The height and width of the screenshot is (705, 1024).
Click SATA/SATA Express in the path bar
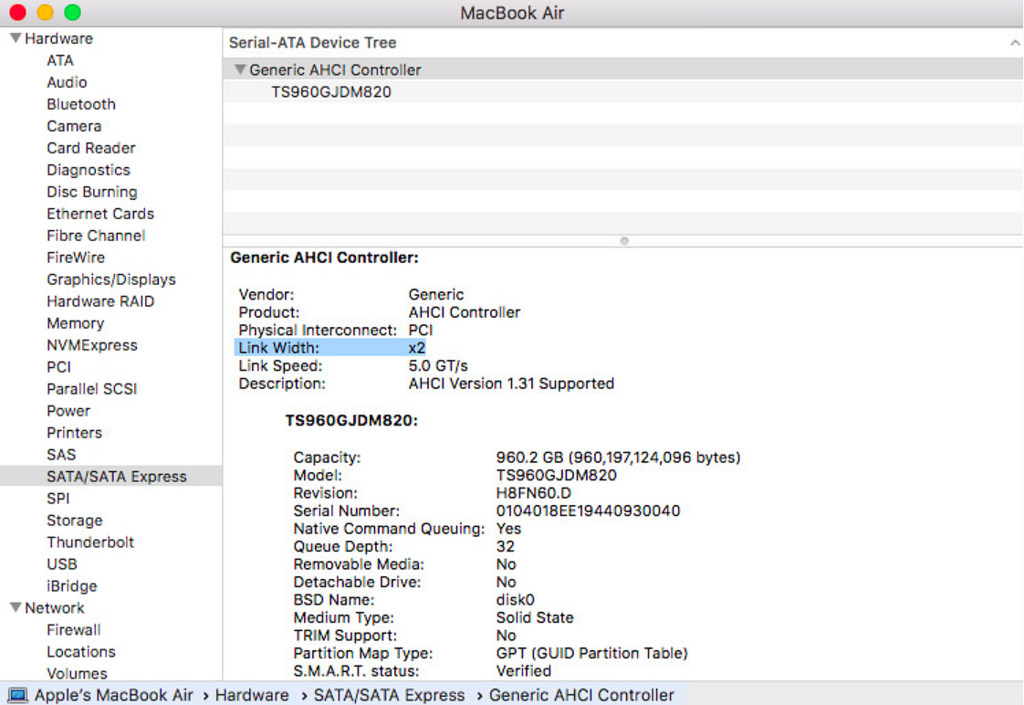[389, 695]
